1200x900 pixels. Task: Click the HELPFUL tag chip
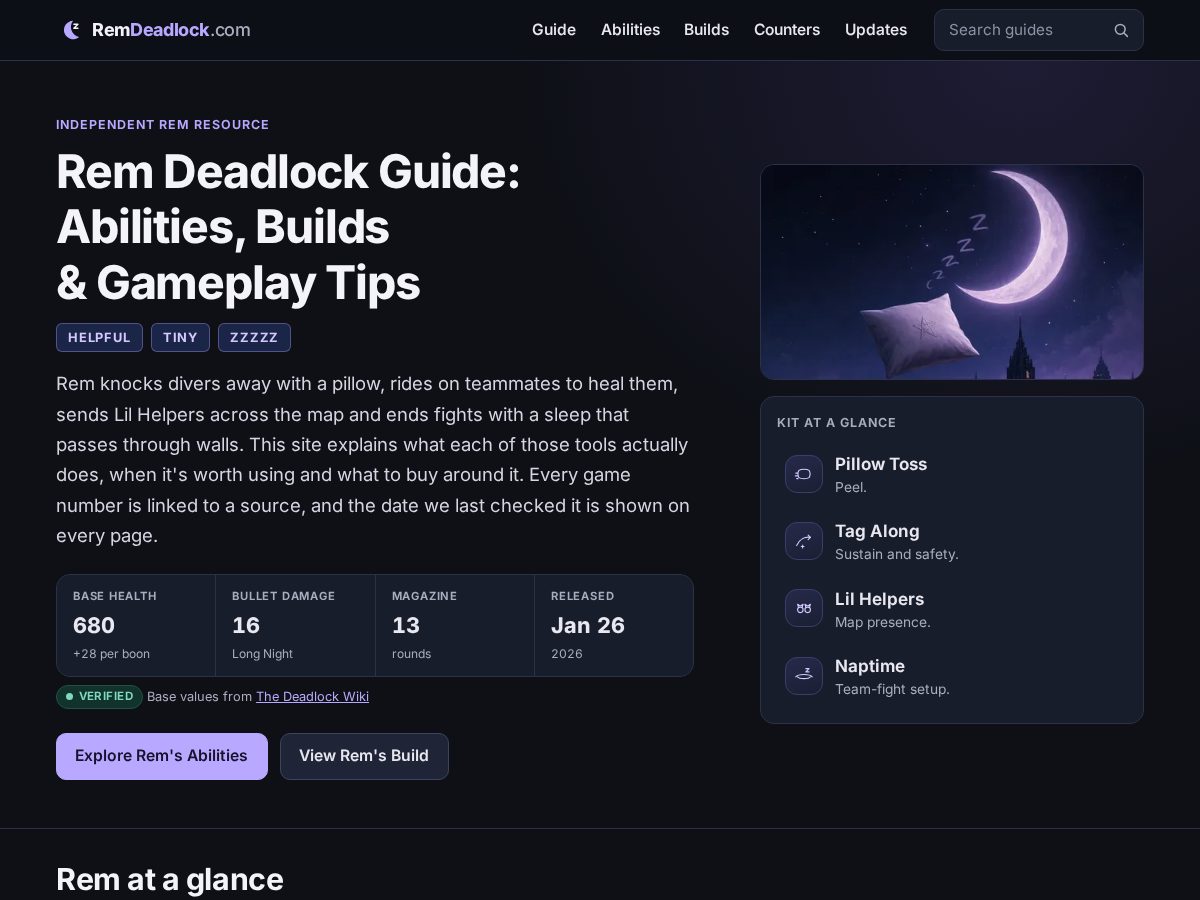pyautogui.click(x=99, y=338)
